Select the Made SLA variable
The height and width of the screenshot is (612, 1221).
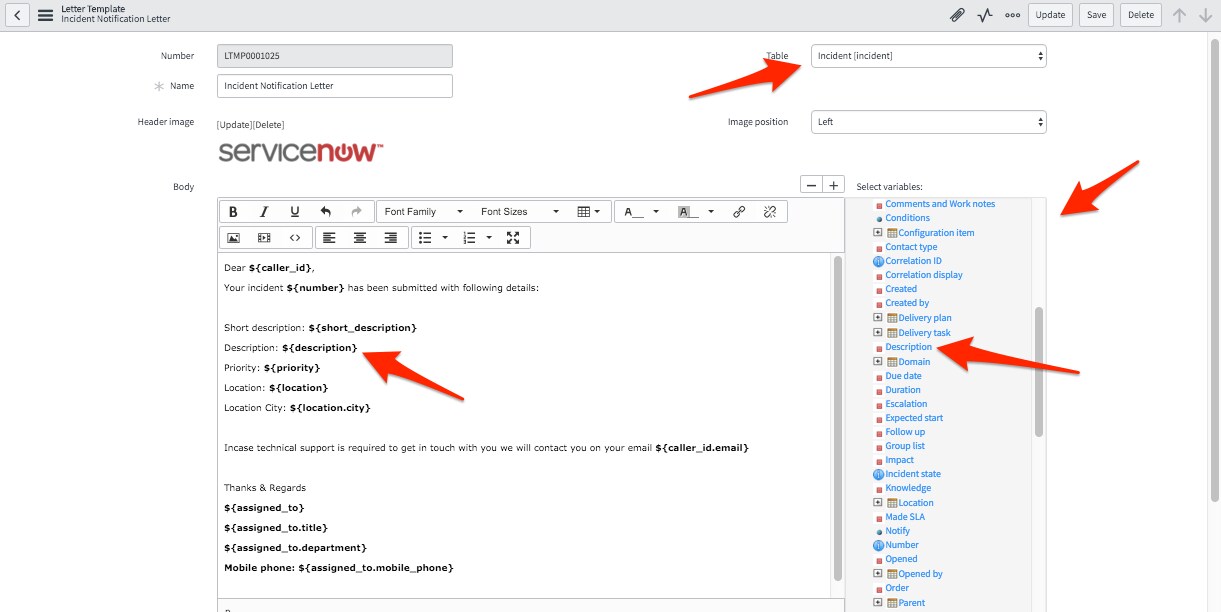coord(905,517)
